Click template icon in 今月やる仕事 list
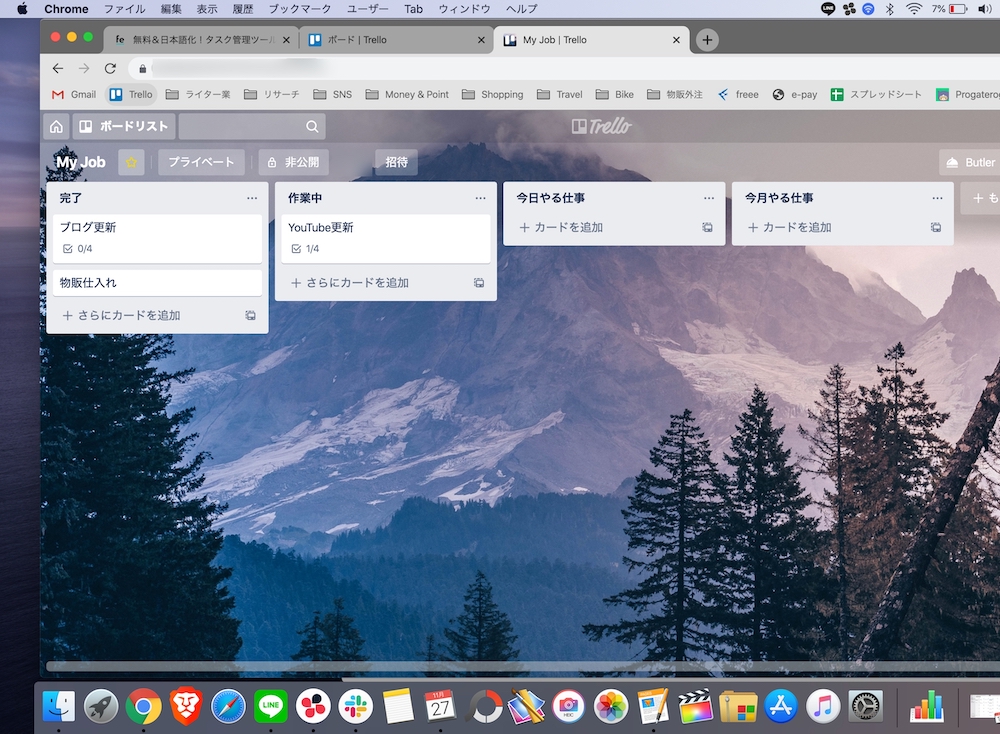This screenshot has width=1000, height=734. click(936, 227)
